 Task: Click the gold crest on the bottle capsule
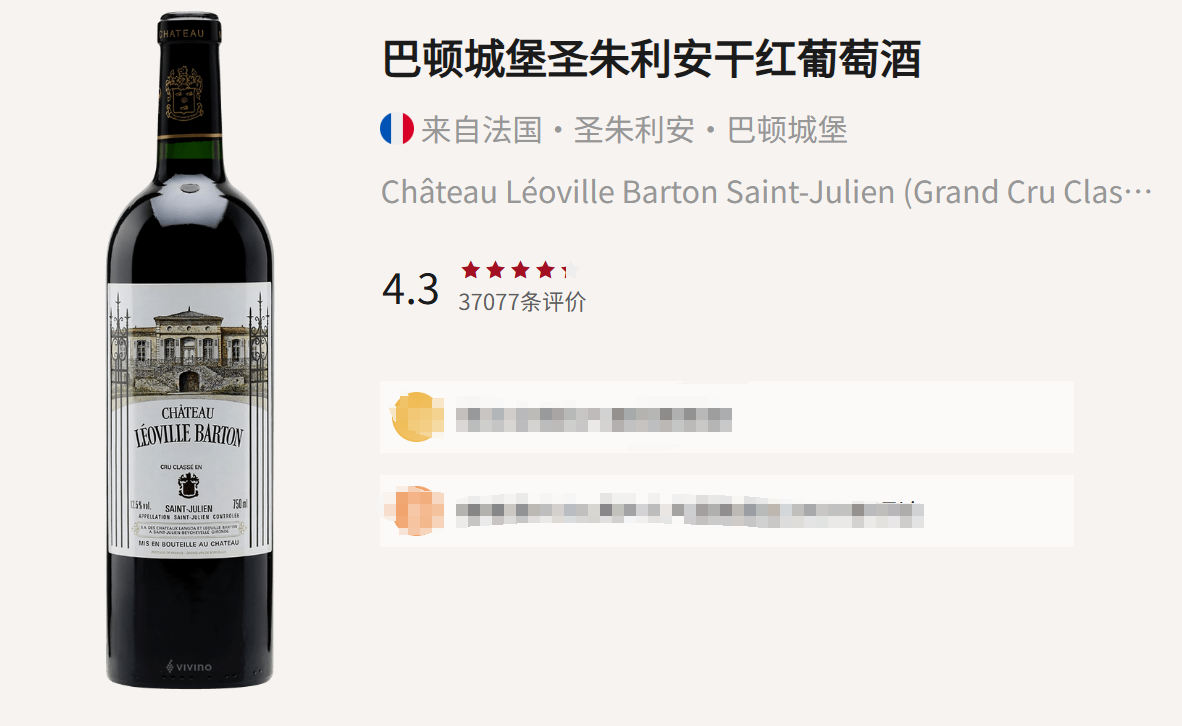[184, 93]
